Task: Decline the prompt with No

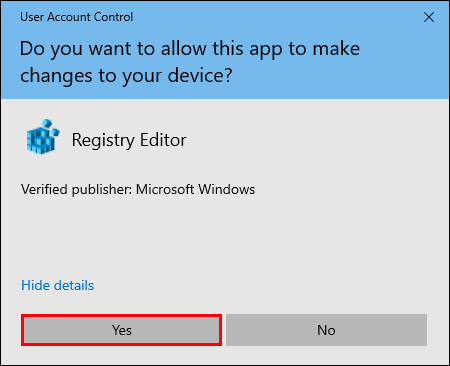Action: (326, 330)
